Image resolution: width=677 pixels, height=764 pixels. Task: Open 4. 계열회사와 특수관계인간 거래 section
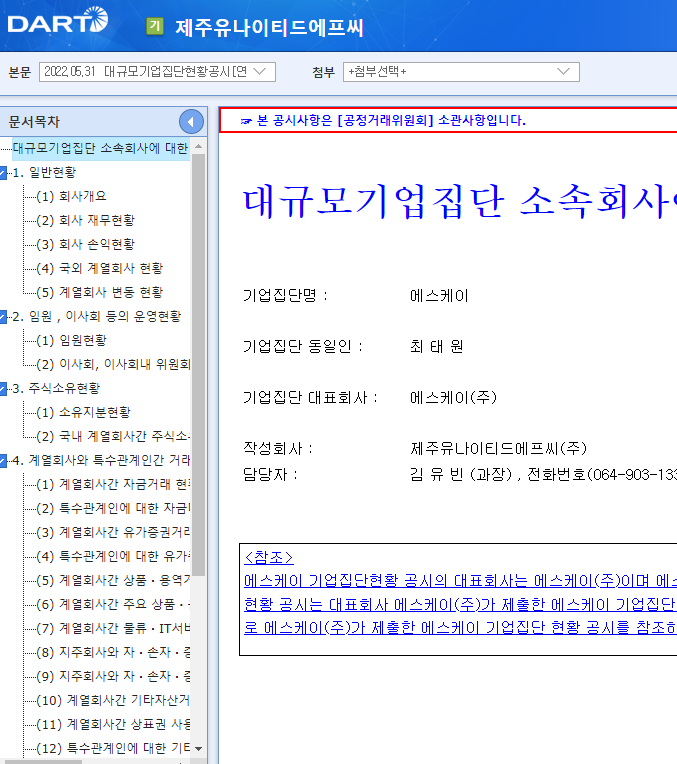pyautogui.click(x=101, y=460)
